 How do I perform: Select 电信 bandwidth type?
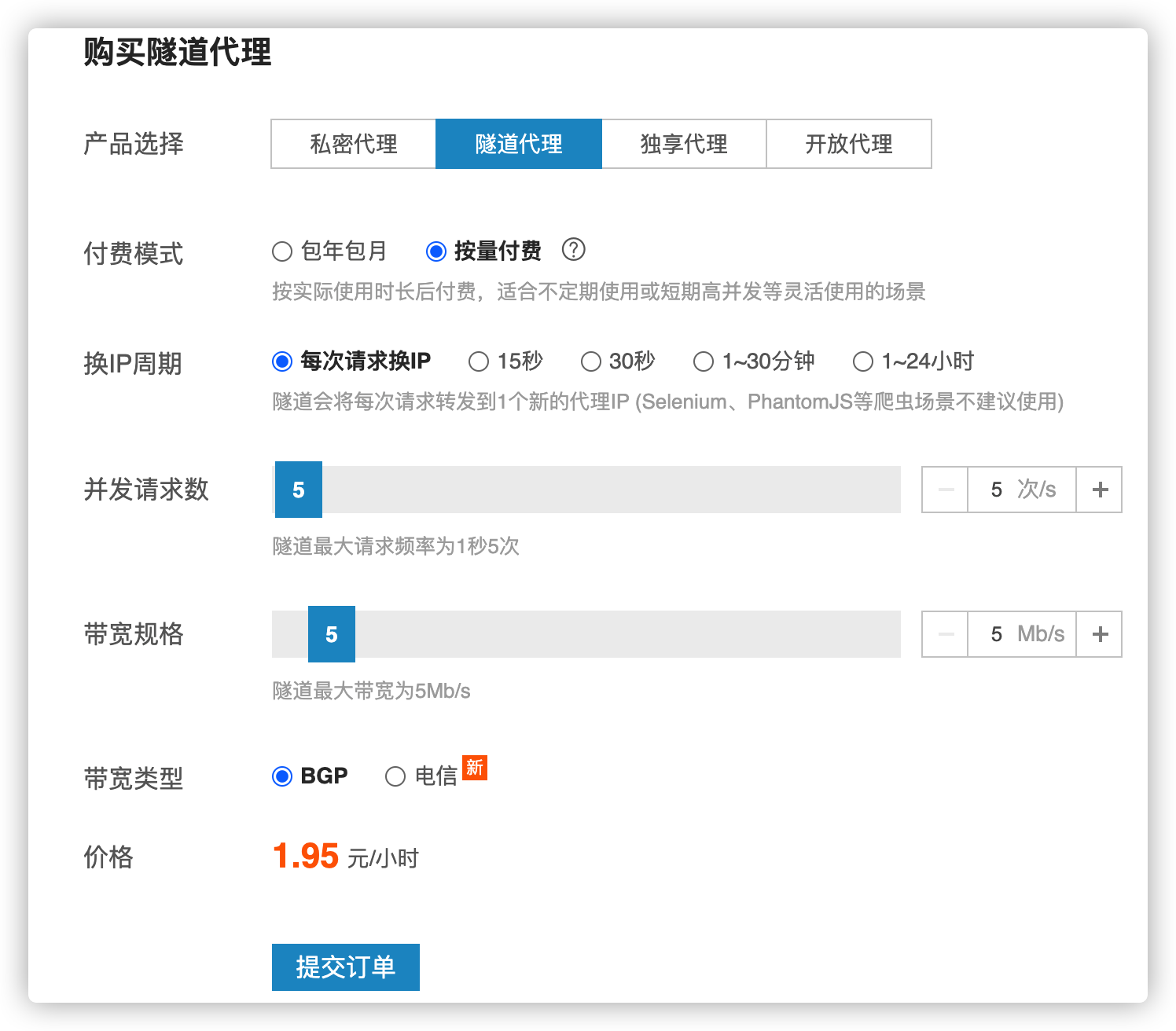[395, 776]
